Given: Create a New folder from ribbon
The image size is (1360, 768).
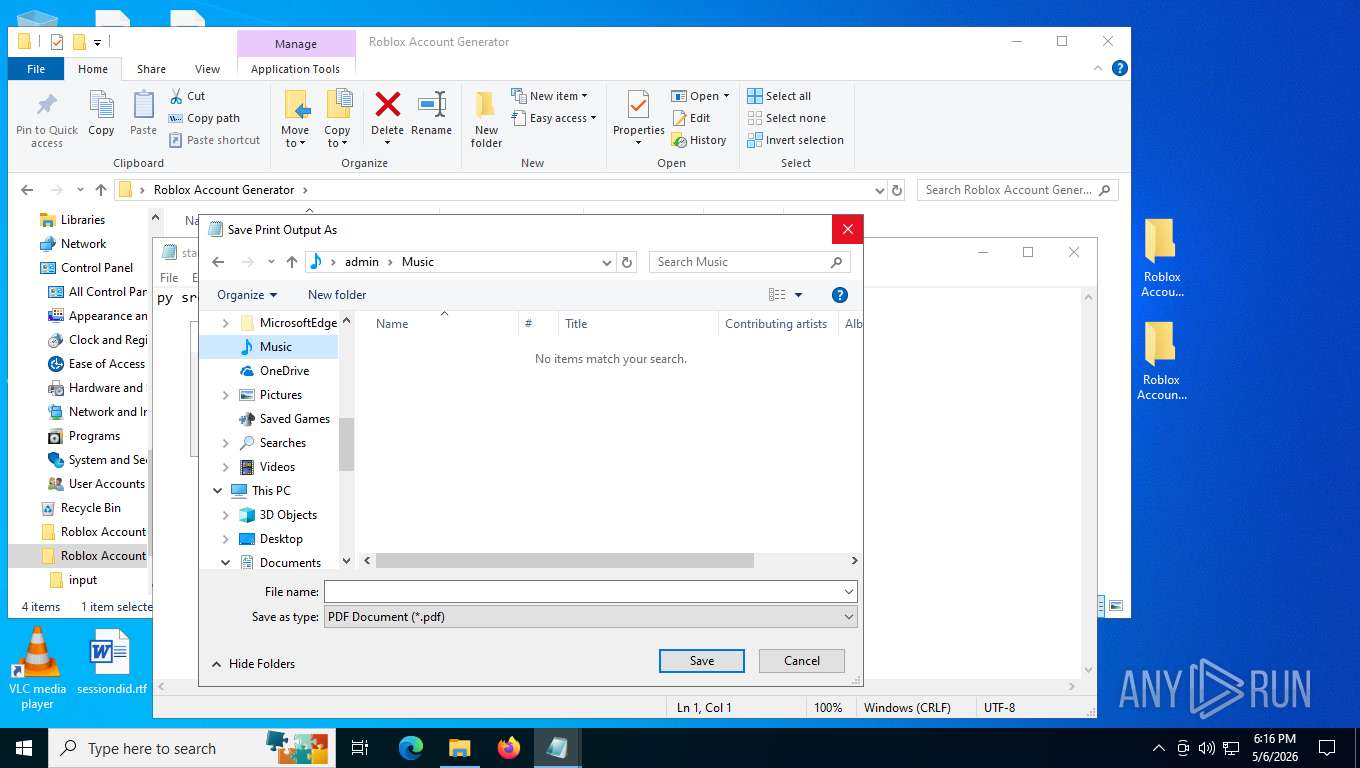Looking at the screenshot, I should pyautogui.click(x=486, y=119).
